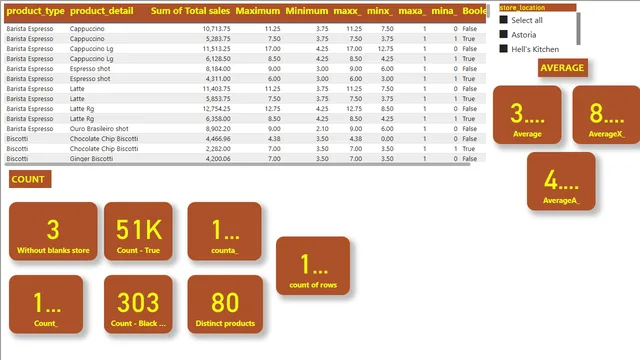Sort by Sum of Total sales header
The width and height of the screenshot is (640, 360).
pos(190,11)
